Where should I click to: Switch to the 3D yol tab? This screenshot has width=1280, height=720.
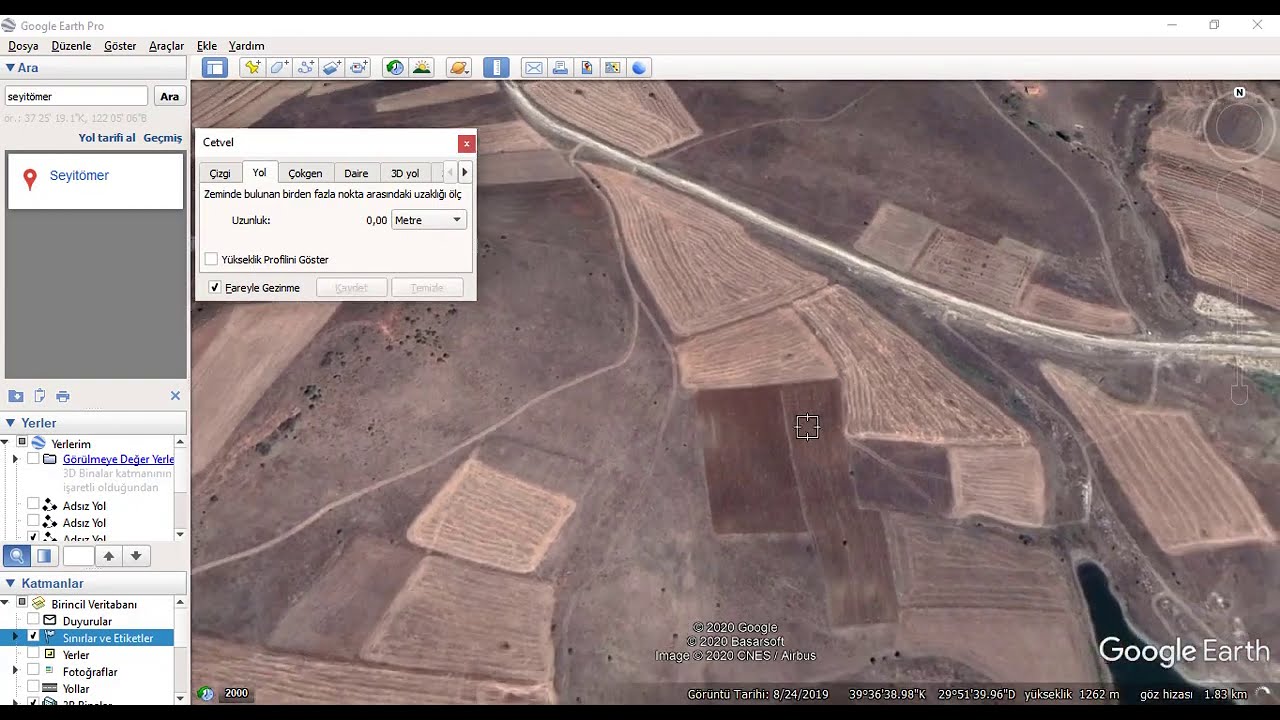[x=405, y=174]
